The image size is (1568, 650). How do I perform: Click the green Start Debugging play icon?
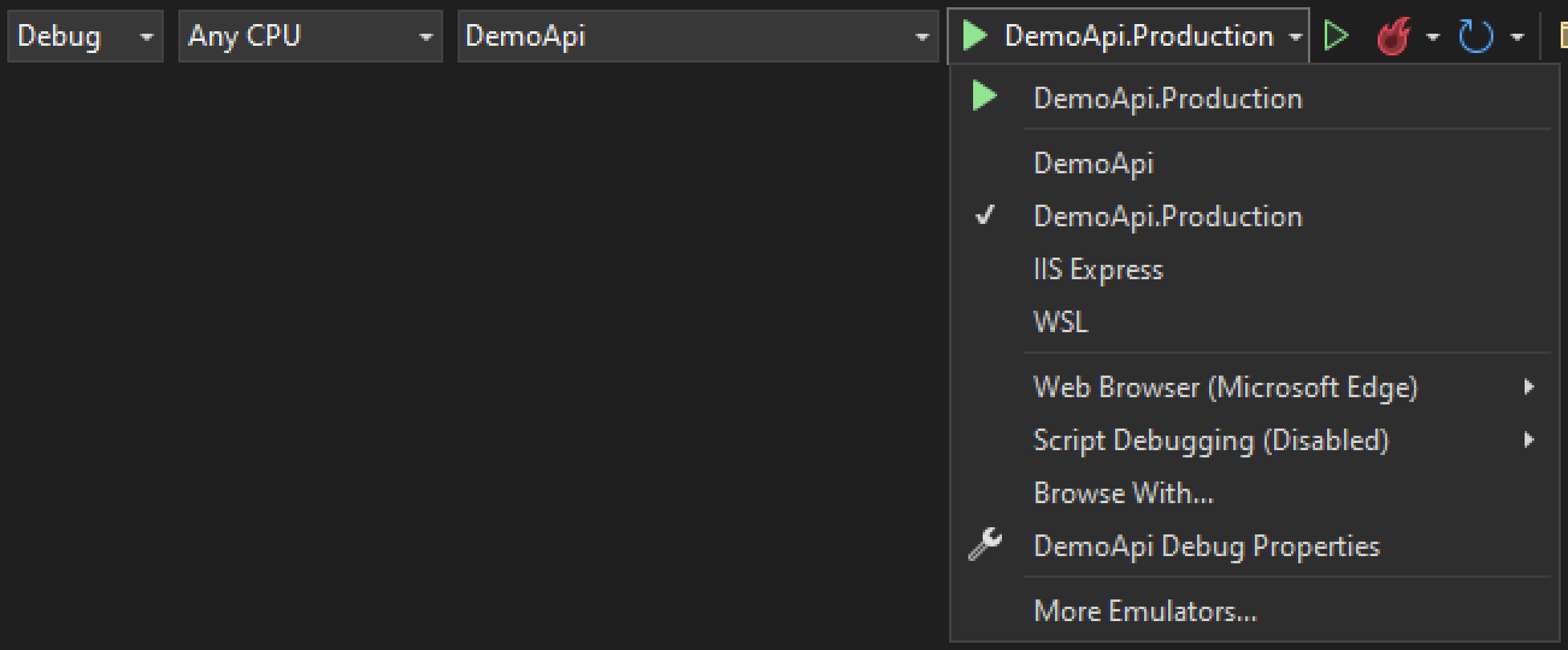[x=974, y=36]
